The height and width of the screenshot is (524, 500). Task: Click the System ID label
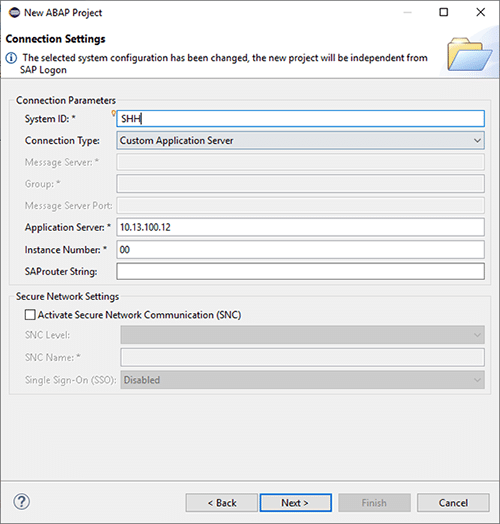[x=50, y=119]
